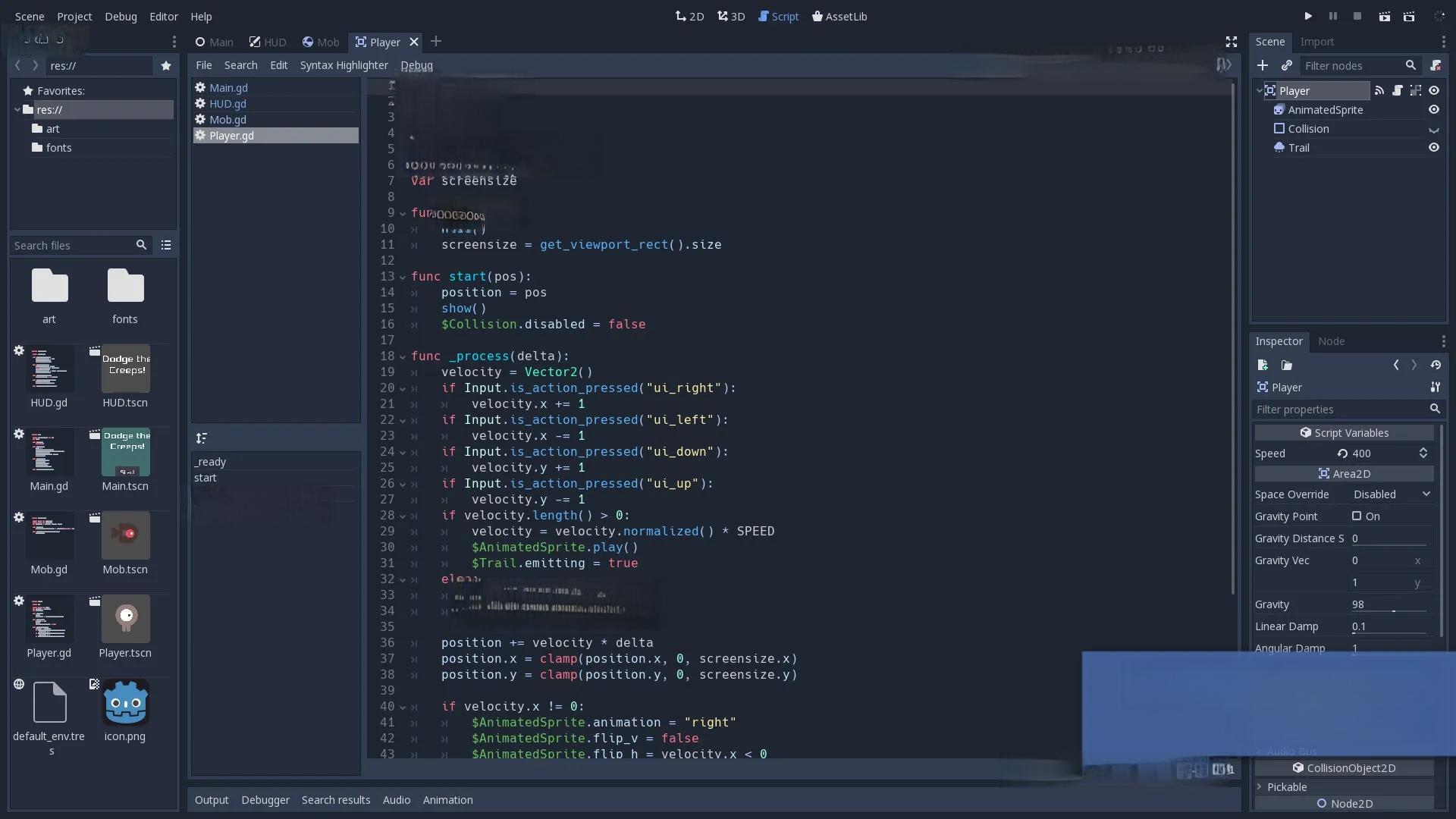1456x819 pixels.
Task: Open AssetLib workspace
Action: (x=839, y=16)
